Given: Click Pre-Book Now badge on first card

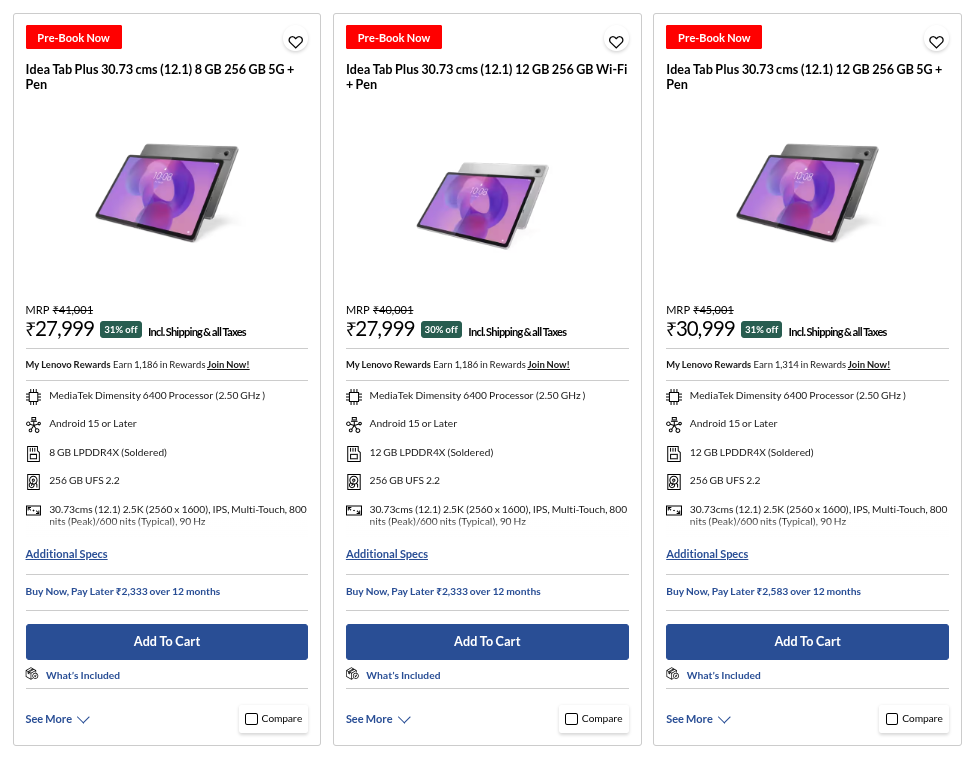Looking at the screenshot, I should 74,38.
